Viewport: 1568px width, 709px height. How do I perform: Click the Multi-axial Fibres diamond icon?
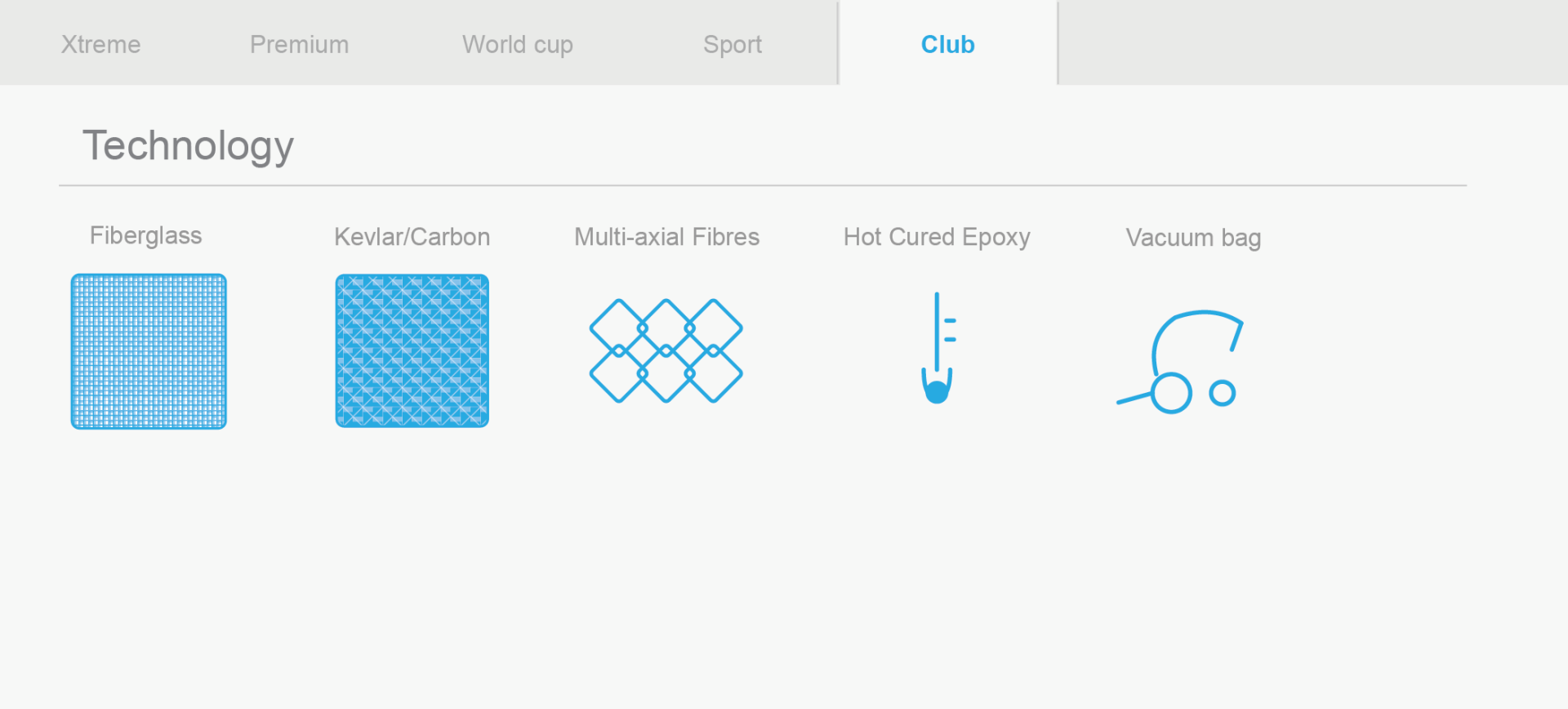666,350
